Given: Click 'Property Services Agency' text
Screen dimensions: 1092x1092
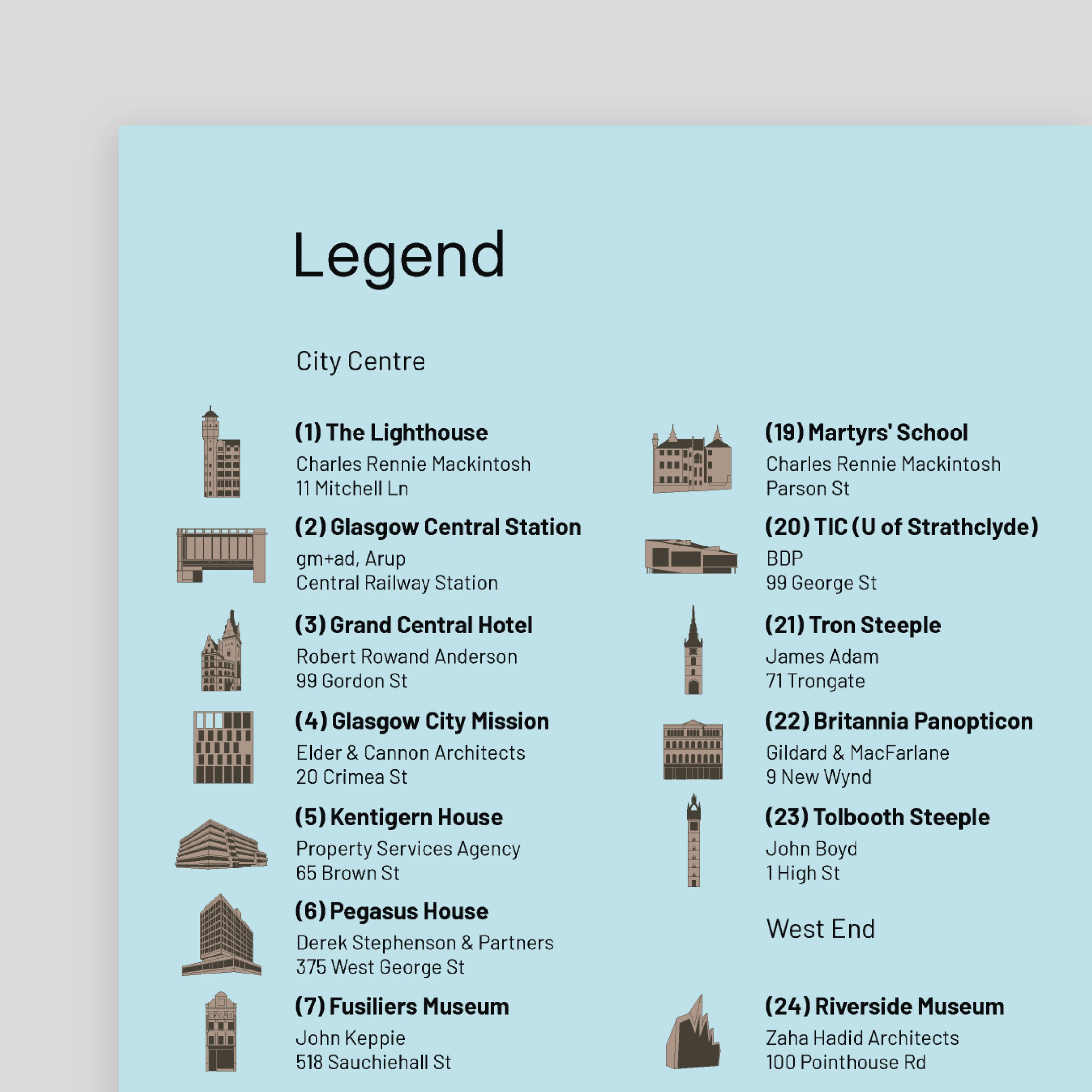Looking at the screenshot, I should tap(408, 850).
